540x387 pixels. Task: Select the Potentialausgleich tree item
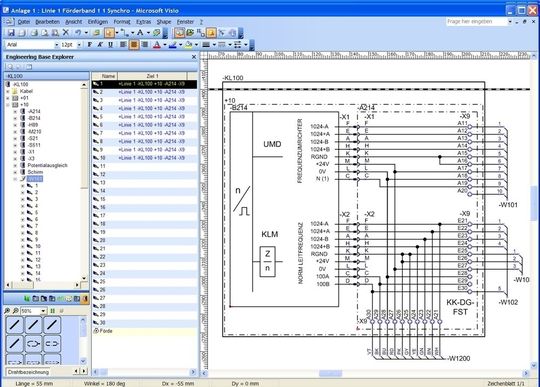tap(48, 165)
